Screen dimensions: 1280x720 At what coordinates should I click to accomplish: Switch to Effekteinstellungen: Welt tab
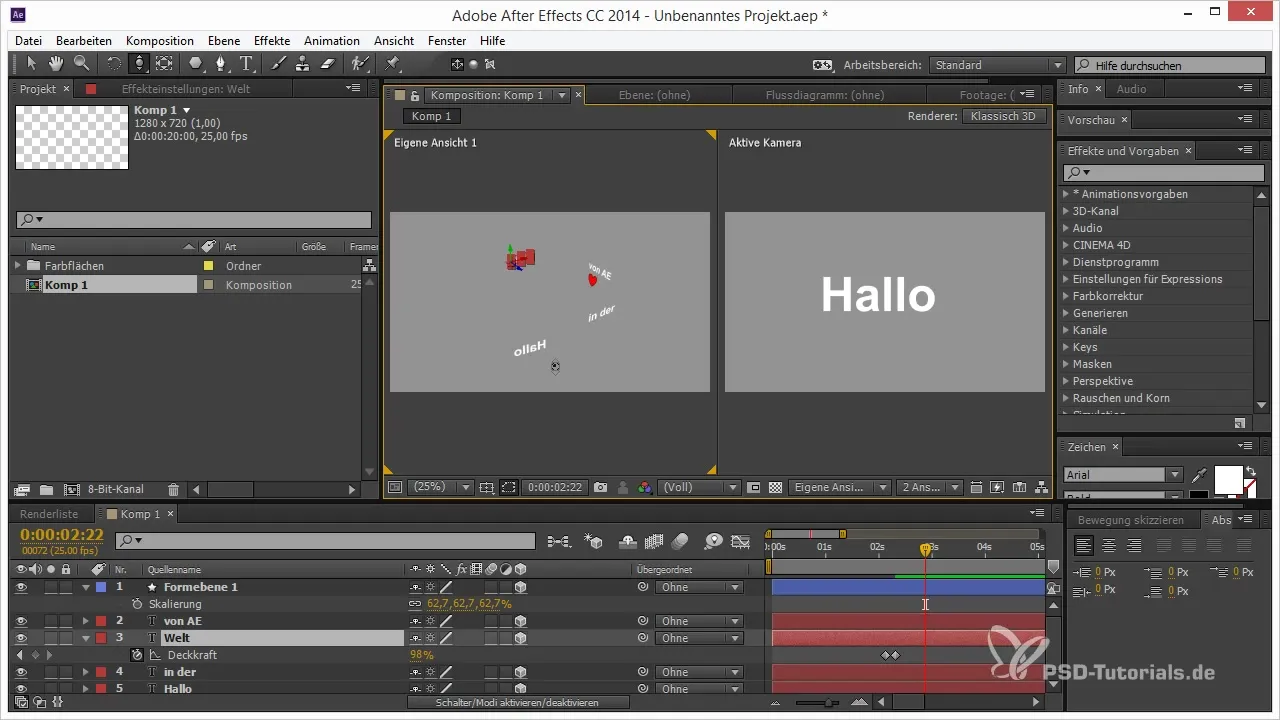186,89
